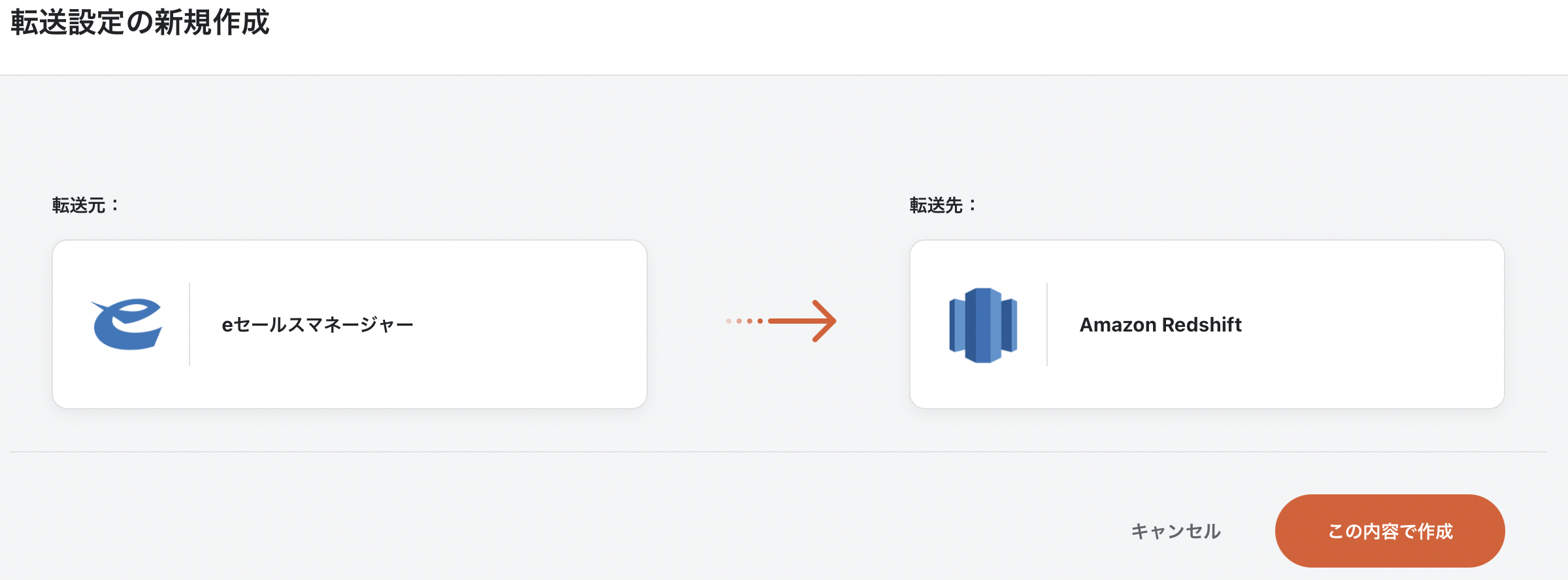Click the eセールスマネージャー blue logo icon
Screen dimensions: 1568x580
click(127, 324)
